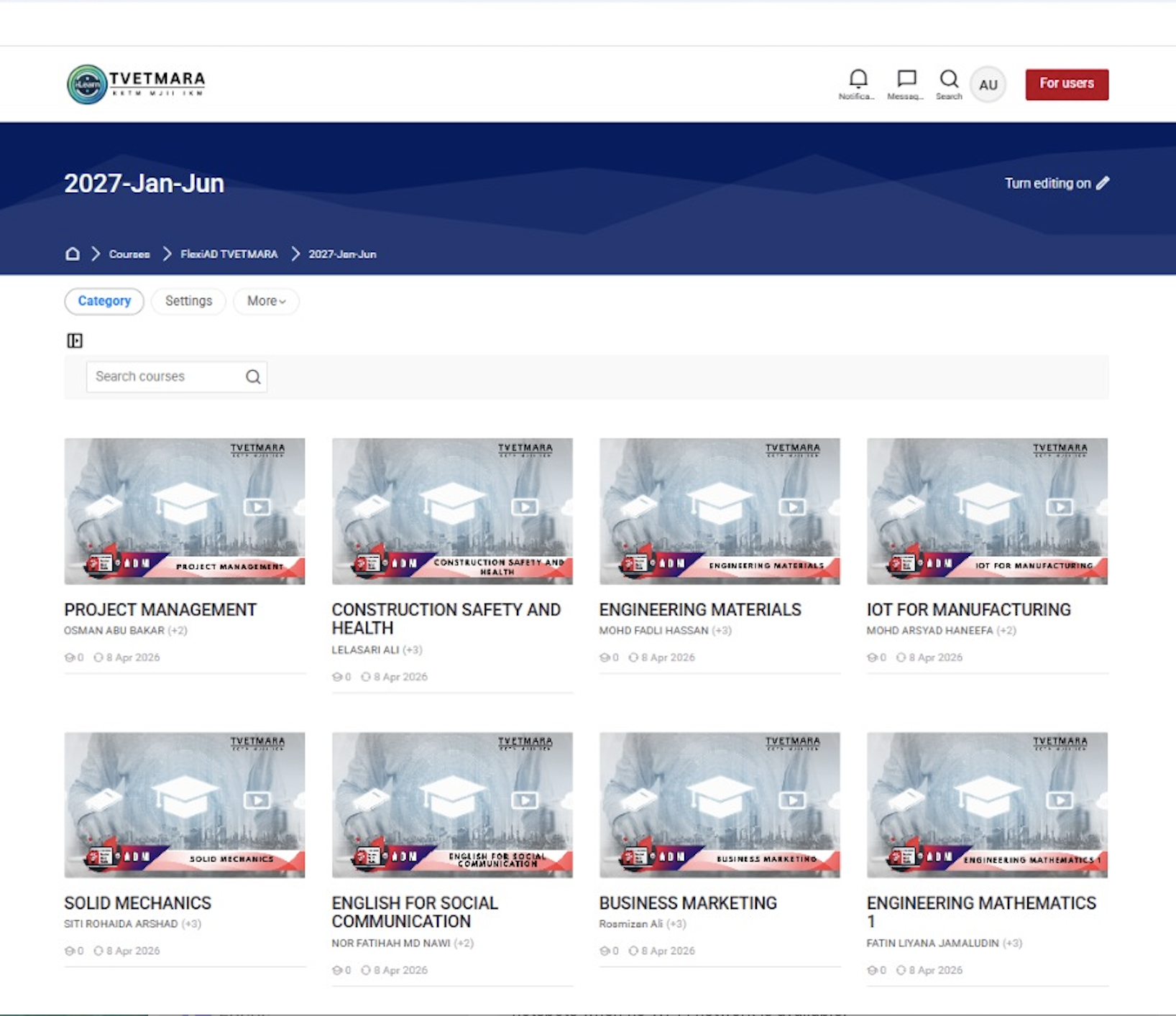Click the search courses magnifier button
The height and width of the screenshot is (1016, 1176).
253,377
